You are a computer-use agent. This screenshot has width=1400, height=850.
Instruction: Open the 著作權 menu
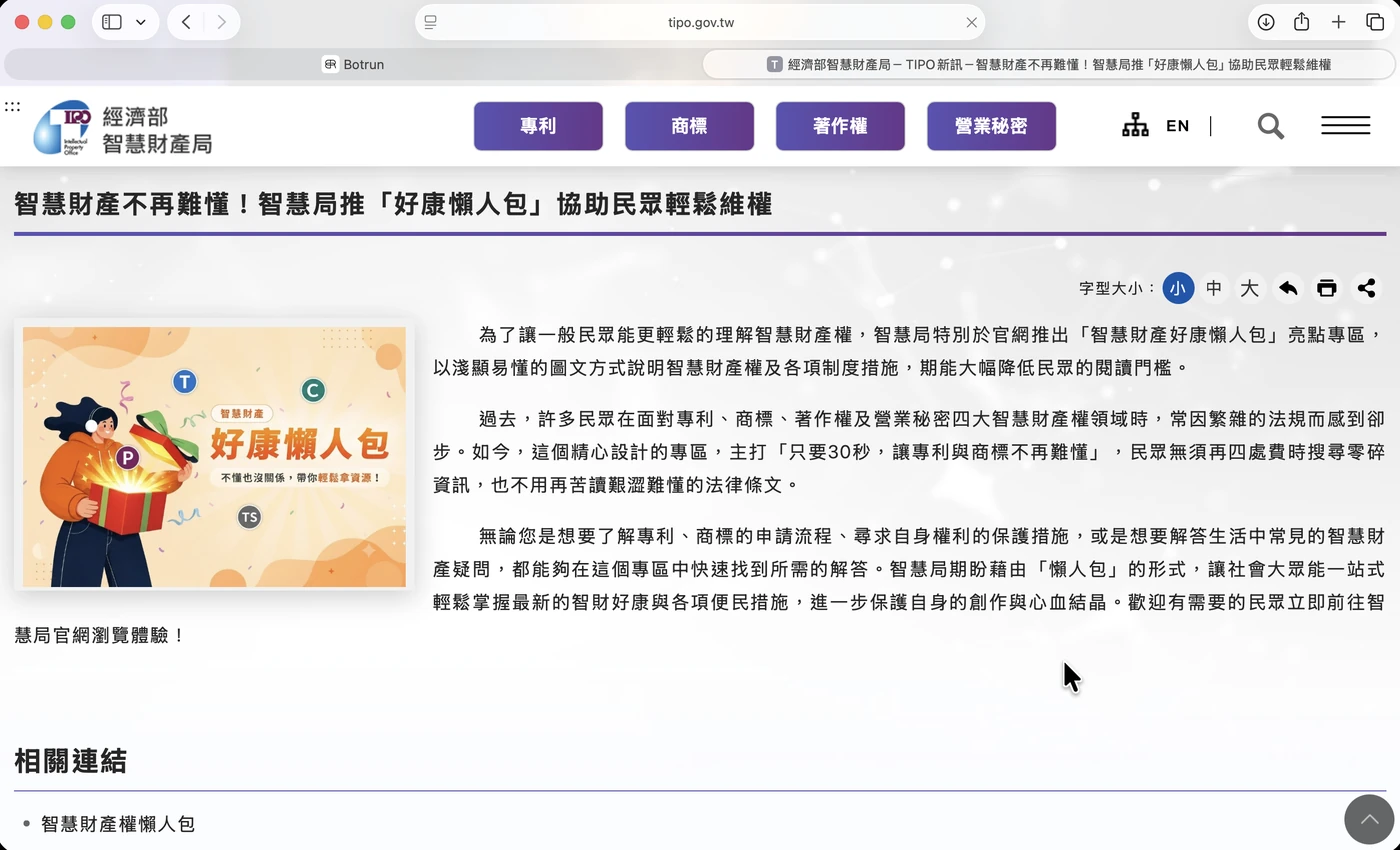click(840, 126)
